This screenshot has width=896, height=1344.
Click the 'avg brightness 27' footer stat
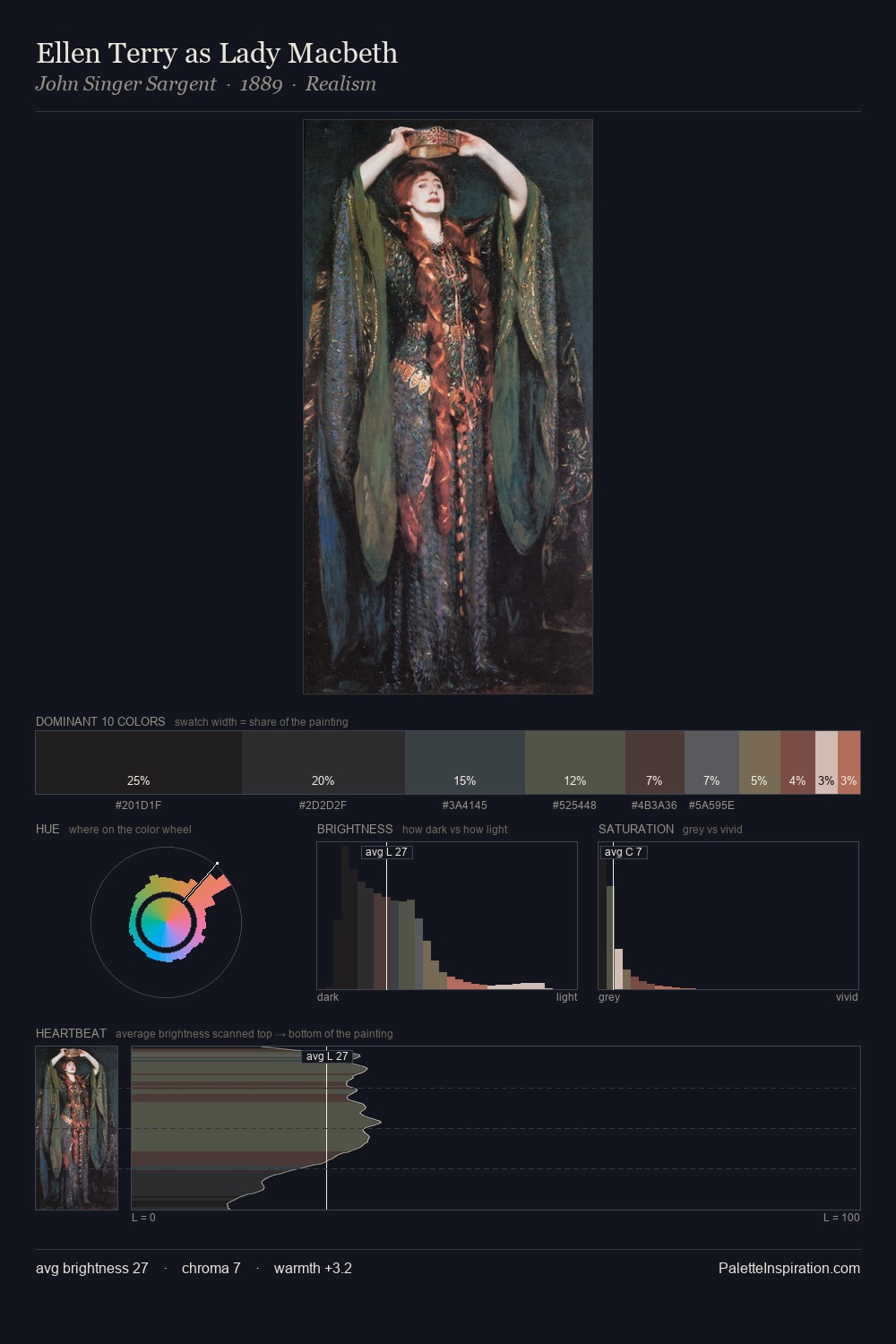click(92, 1268)
